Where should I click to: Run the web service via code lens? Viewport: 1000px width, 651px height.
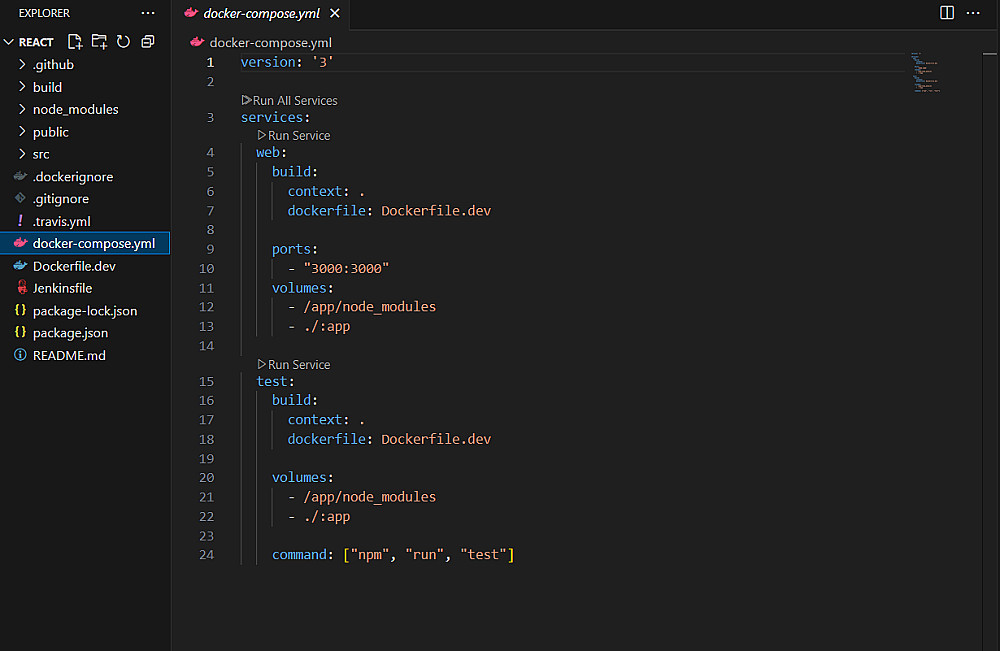tap(298, 135)
